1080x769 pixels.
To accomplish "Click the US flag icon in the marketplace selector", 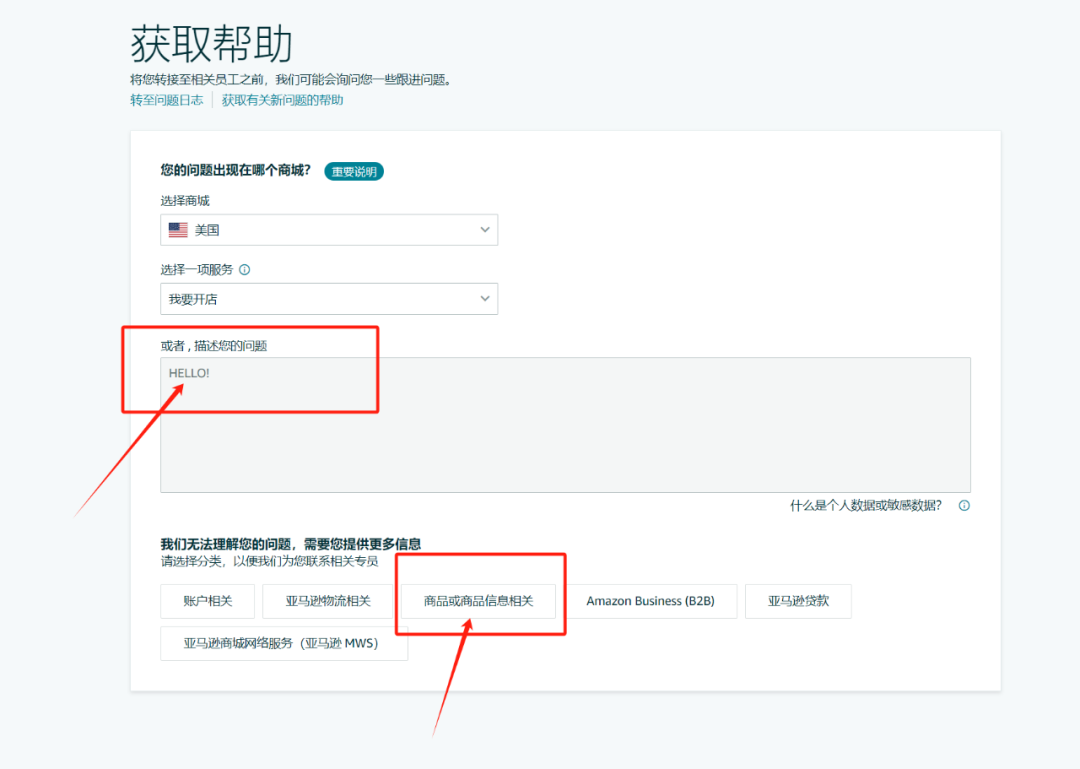I will (178, 229).
